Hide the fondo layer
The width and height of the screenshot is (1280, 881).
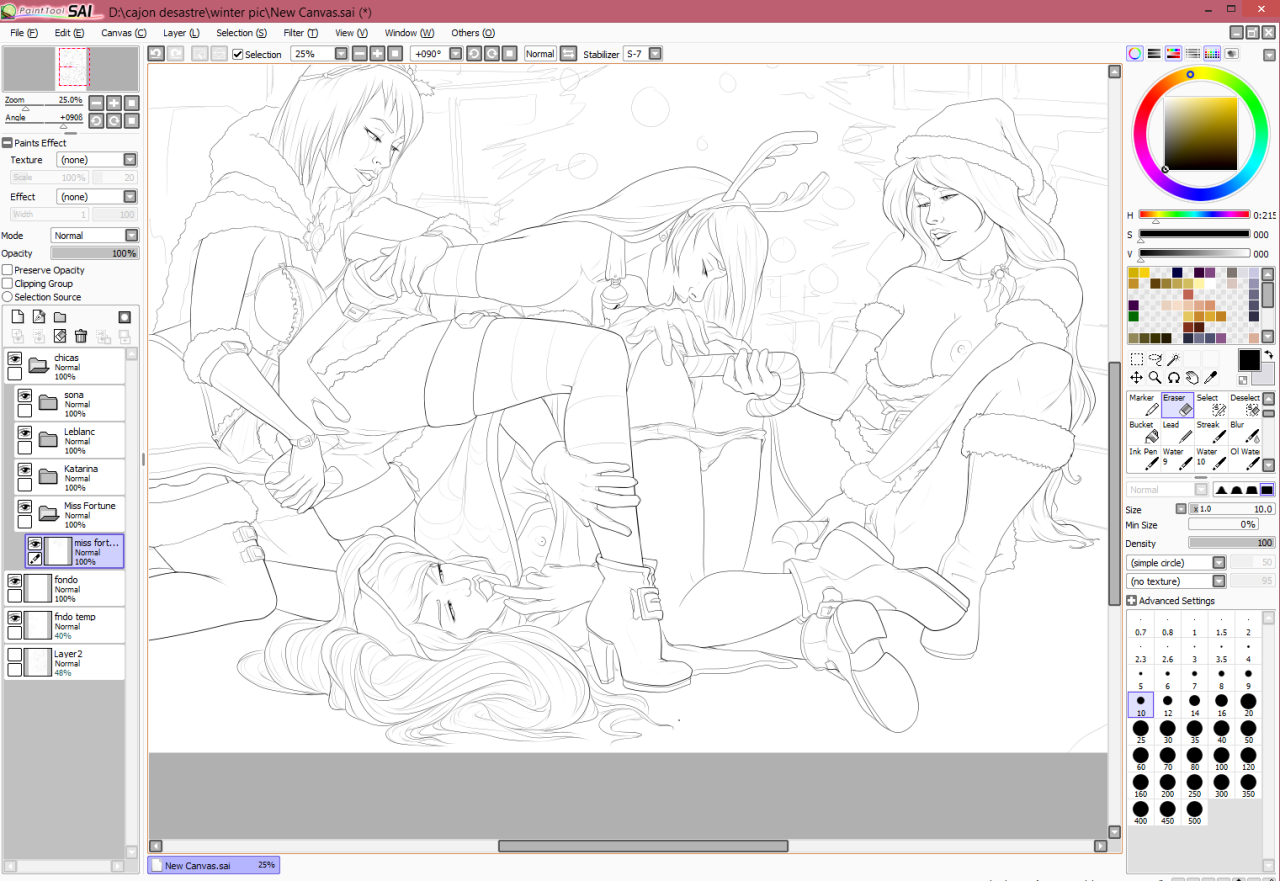click(x=14, y=580)
